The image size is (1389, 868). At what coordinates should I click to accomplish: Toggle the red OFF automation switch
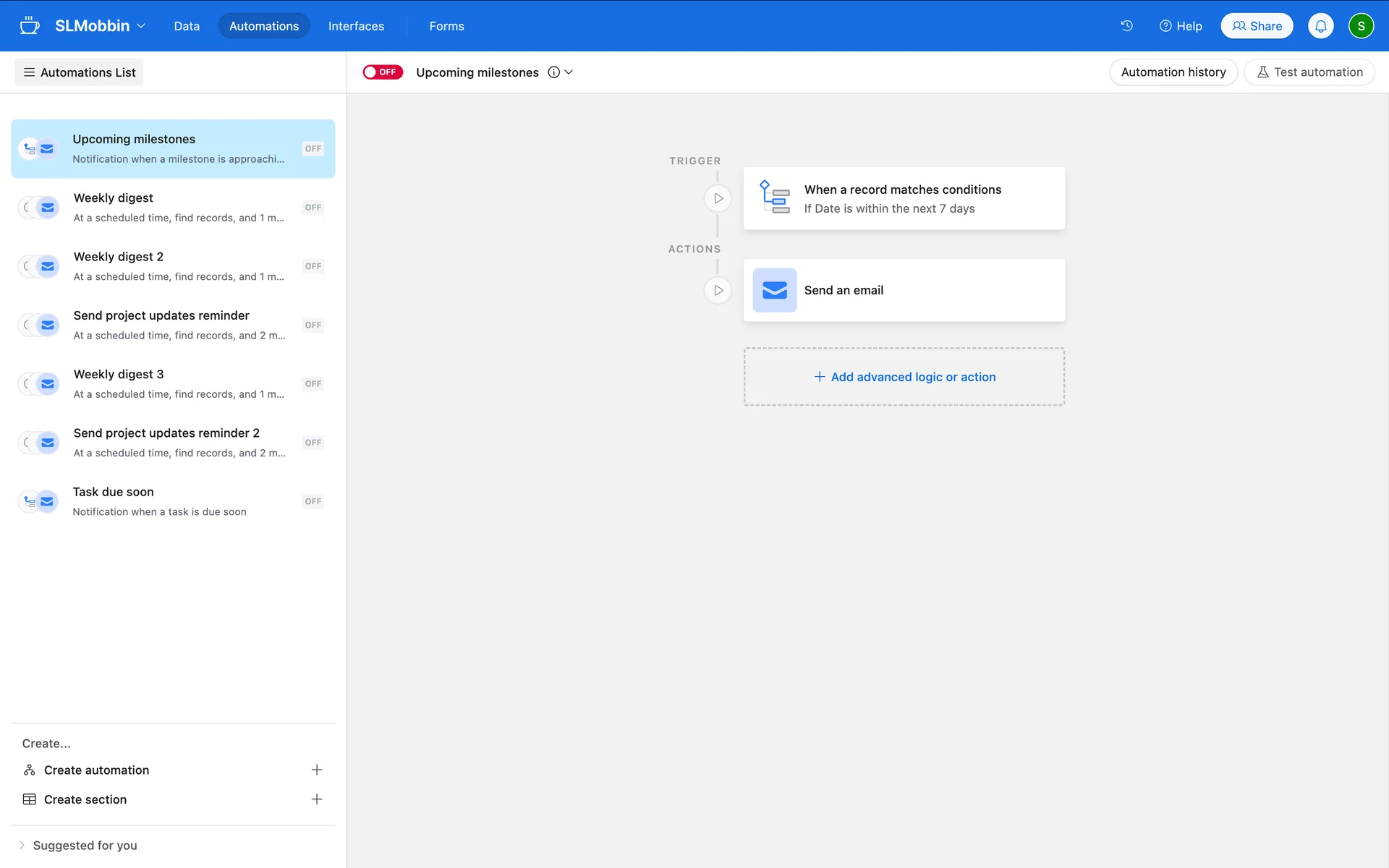tap(382, 72)
